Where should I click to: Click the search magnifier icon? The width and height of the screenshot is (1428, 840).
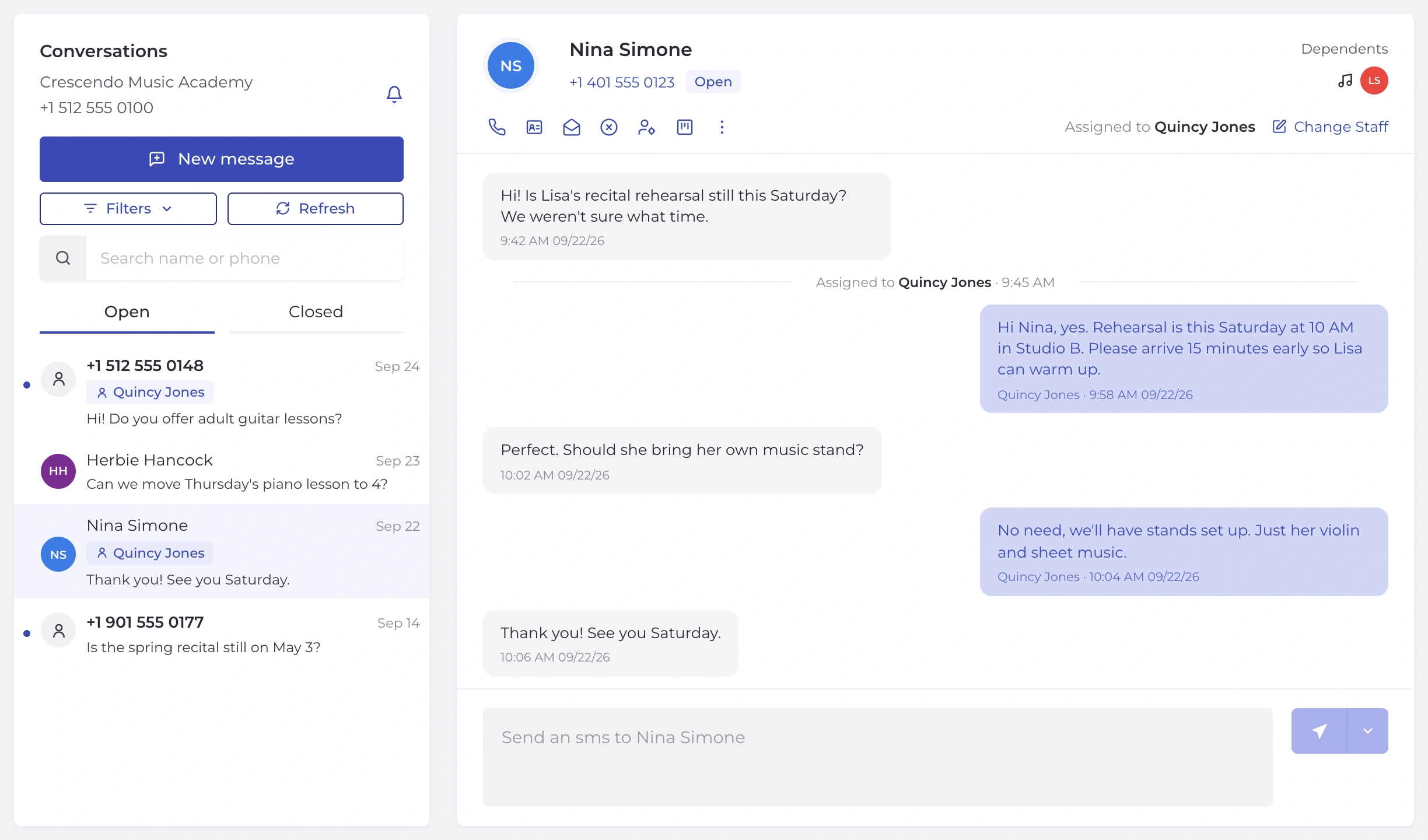point(63,258)
